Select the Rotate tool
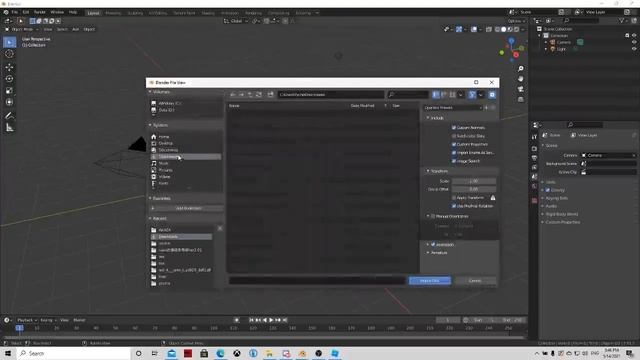The height and width of the screenshot is (360, 640). [x=9, y=78]
